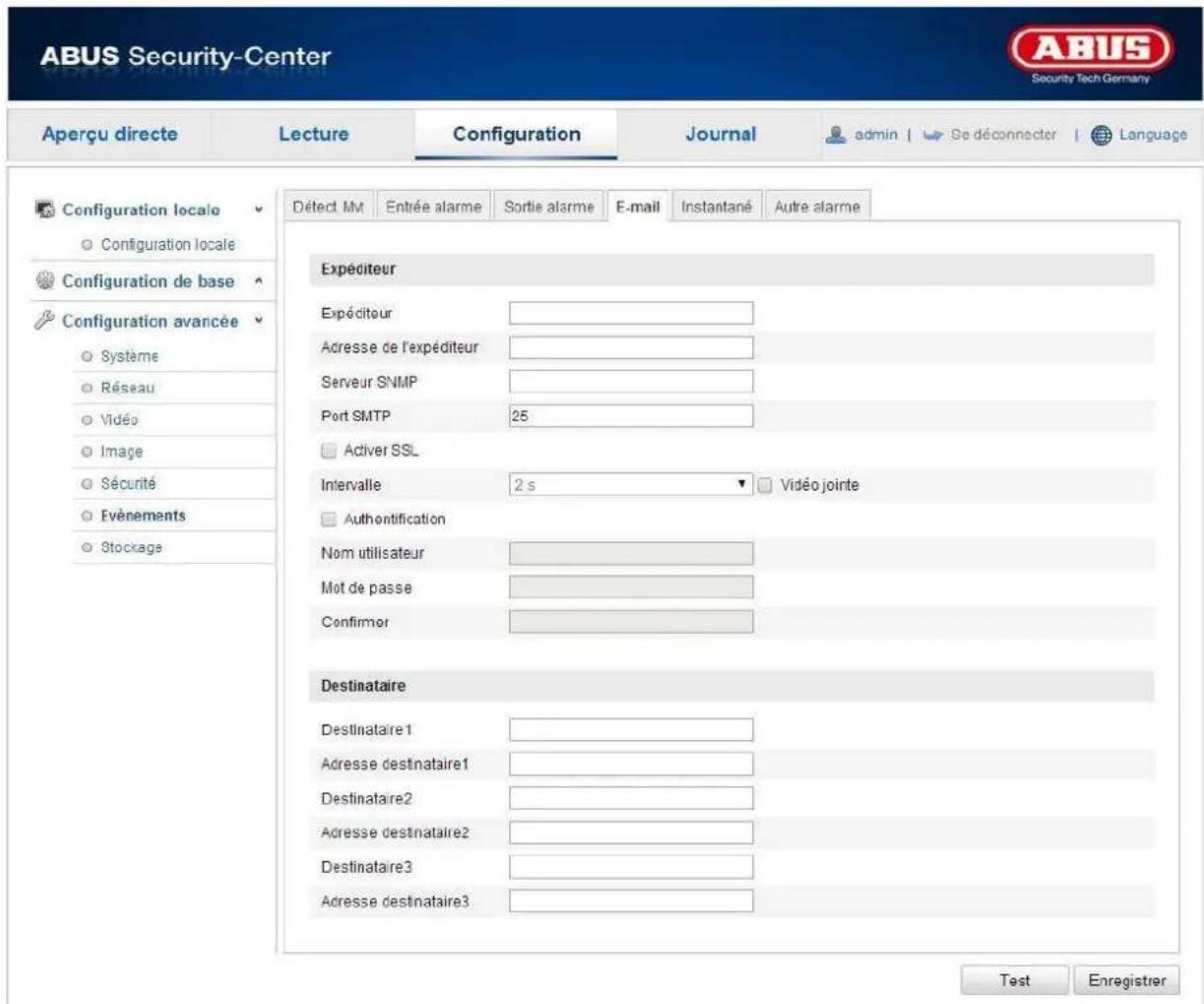Click the Se déconnecter link

pos(1003,135)
